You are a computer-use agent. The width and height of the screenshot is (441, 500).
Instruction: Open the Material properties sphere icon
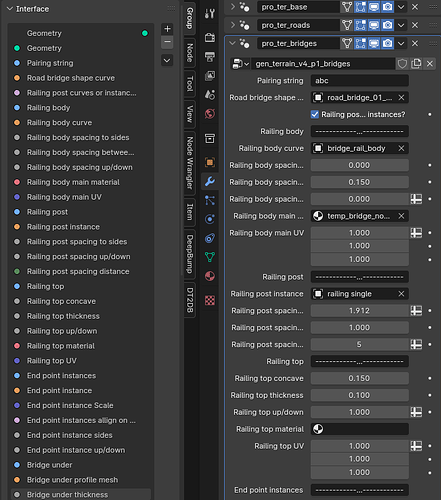coord(210,276)
